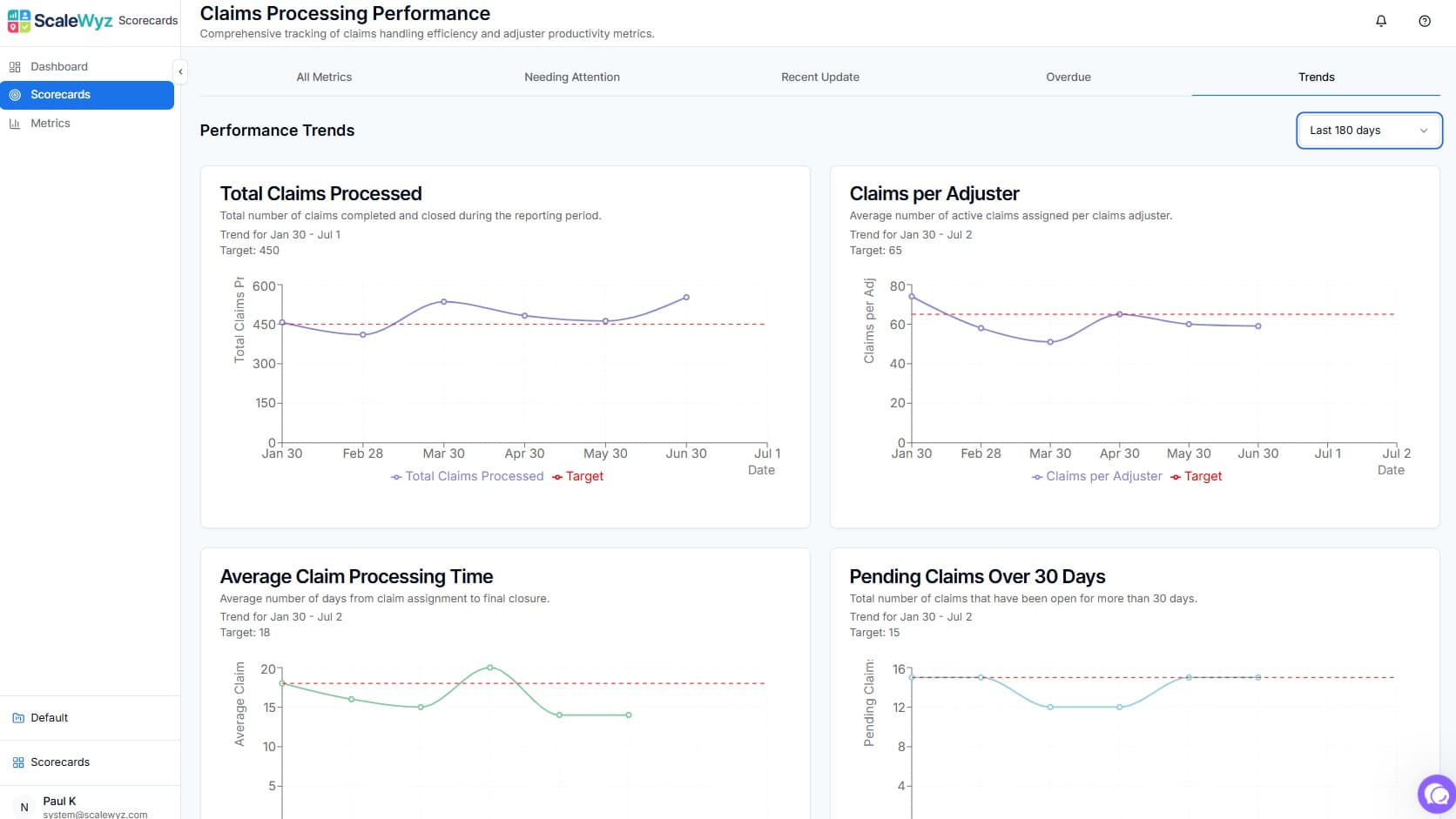Open the chat widget bubble

point(1436,794)
